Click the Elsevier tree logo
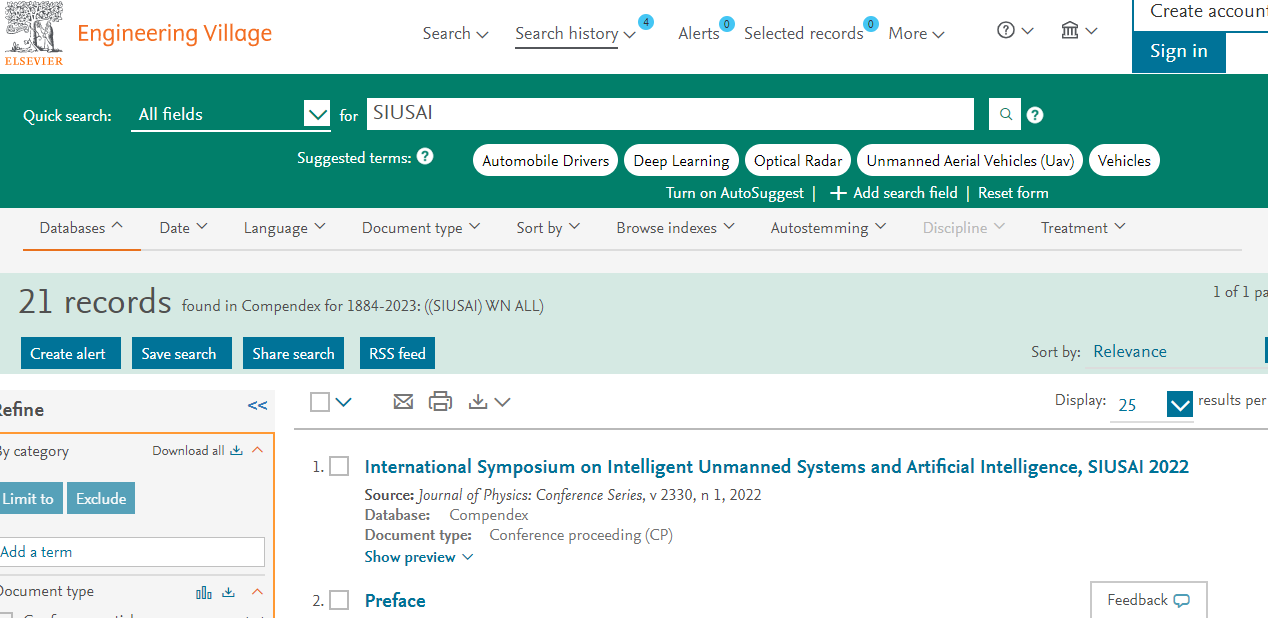Screen dimensions: 1268x618 coord(34,34)
